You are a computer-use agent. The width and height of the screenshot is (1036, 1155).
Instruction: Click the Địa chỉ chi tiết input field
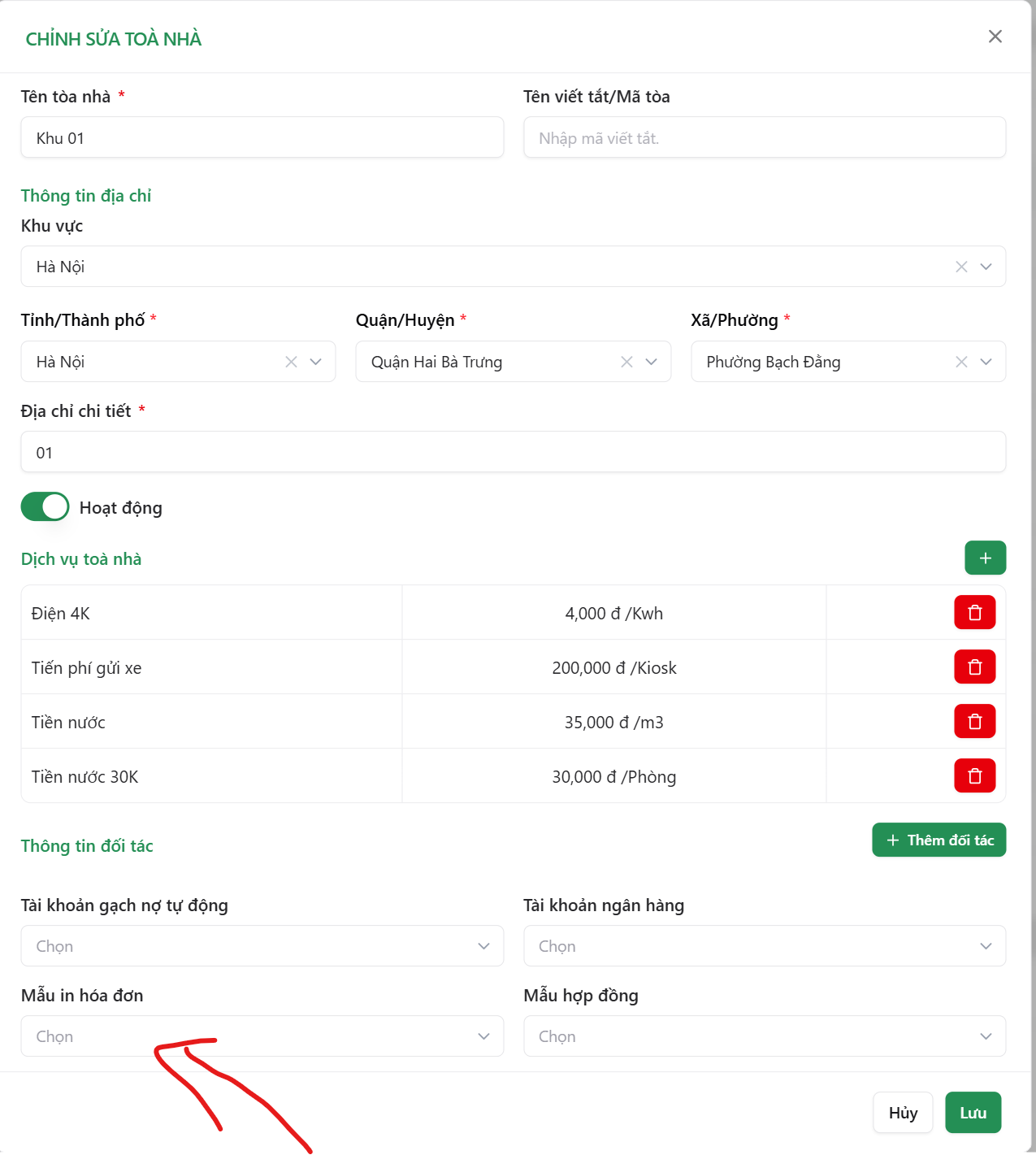click(x=513, y=453)
